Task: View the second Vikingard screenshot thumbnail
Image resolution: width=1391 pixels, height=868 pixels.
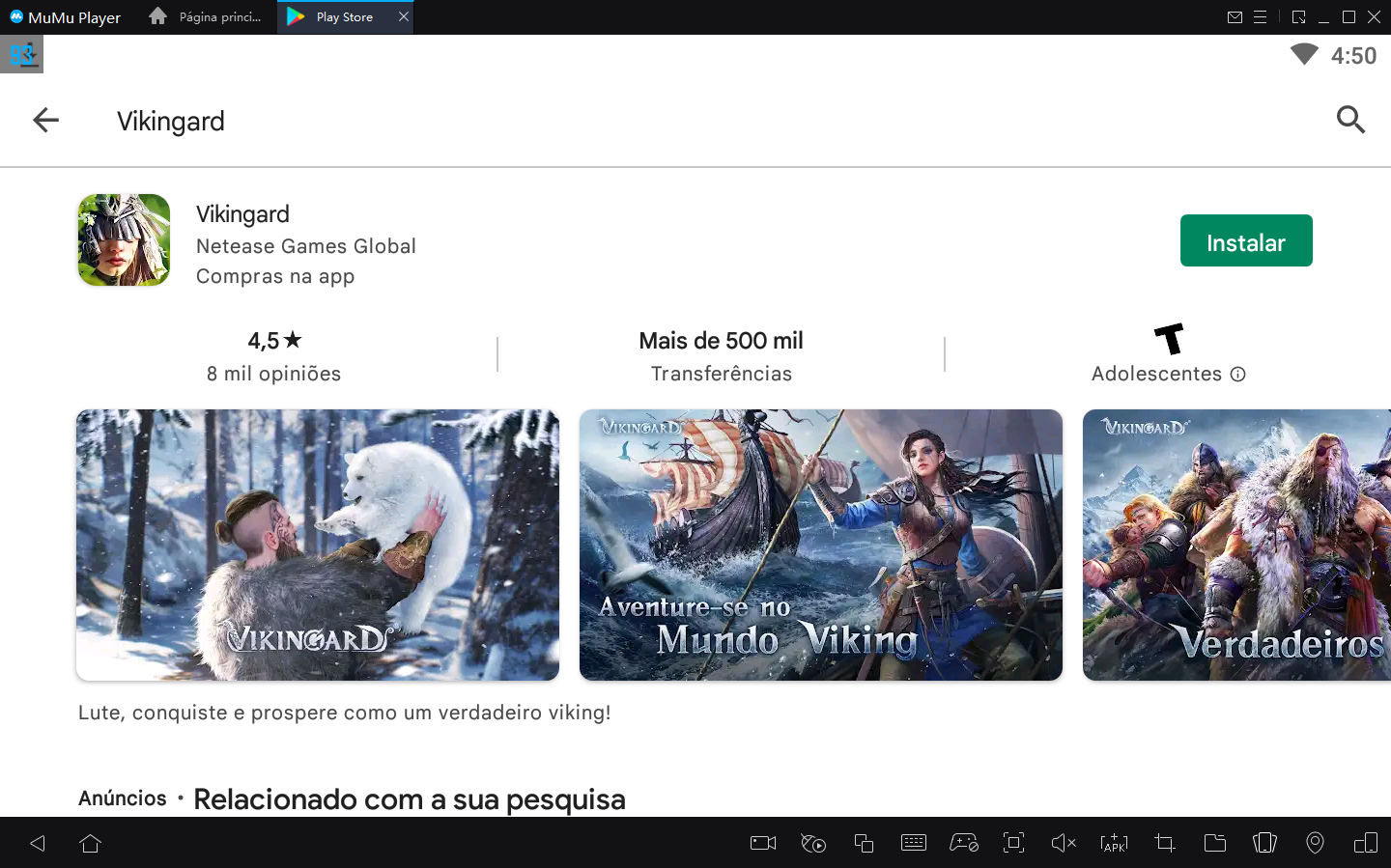Action: tap(820, 545)
